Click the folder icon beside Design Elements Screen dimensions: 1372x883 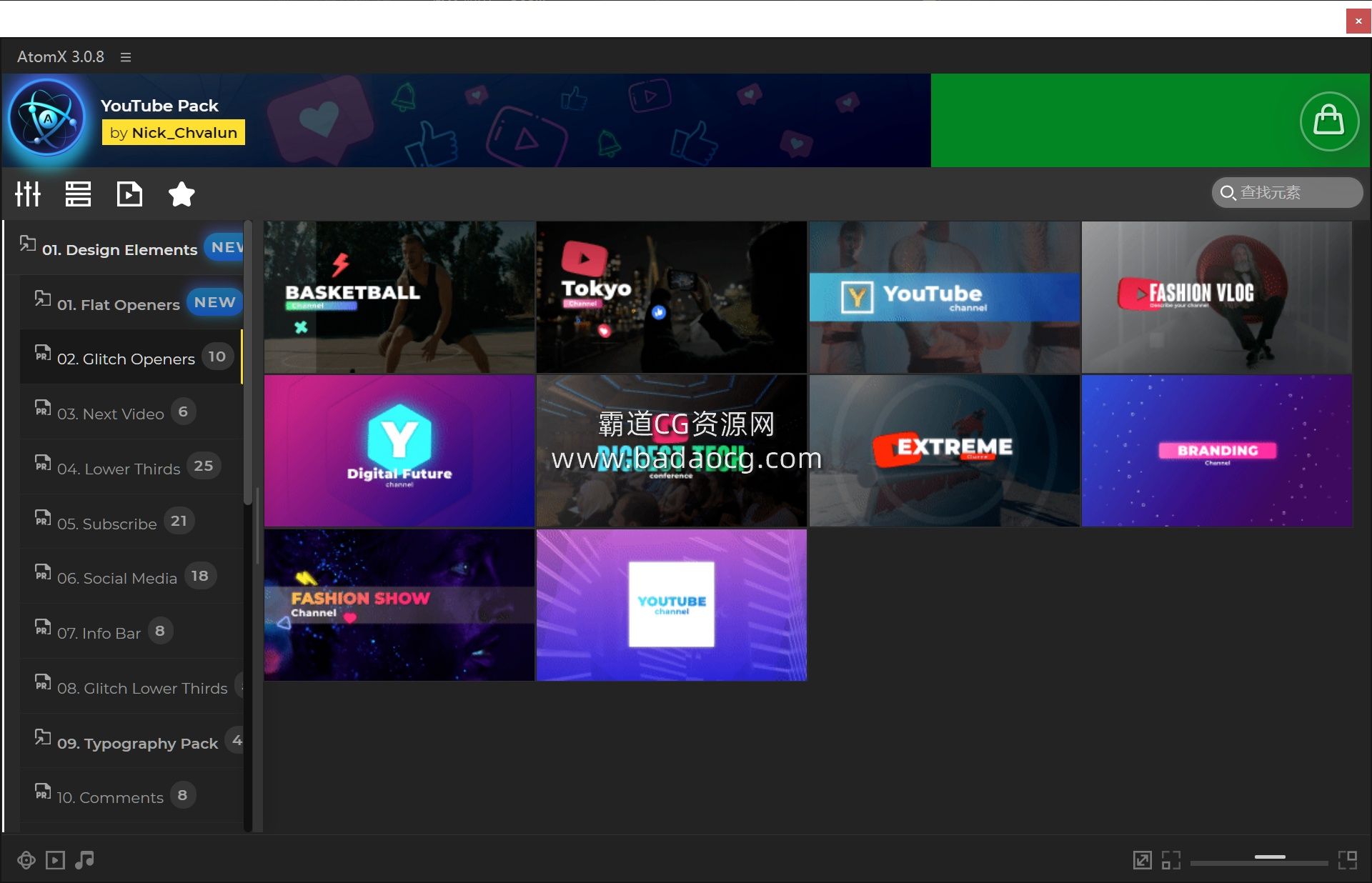coord(27,244)
